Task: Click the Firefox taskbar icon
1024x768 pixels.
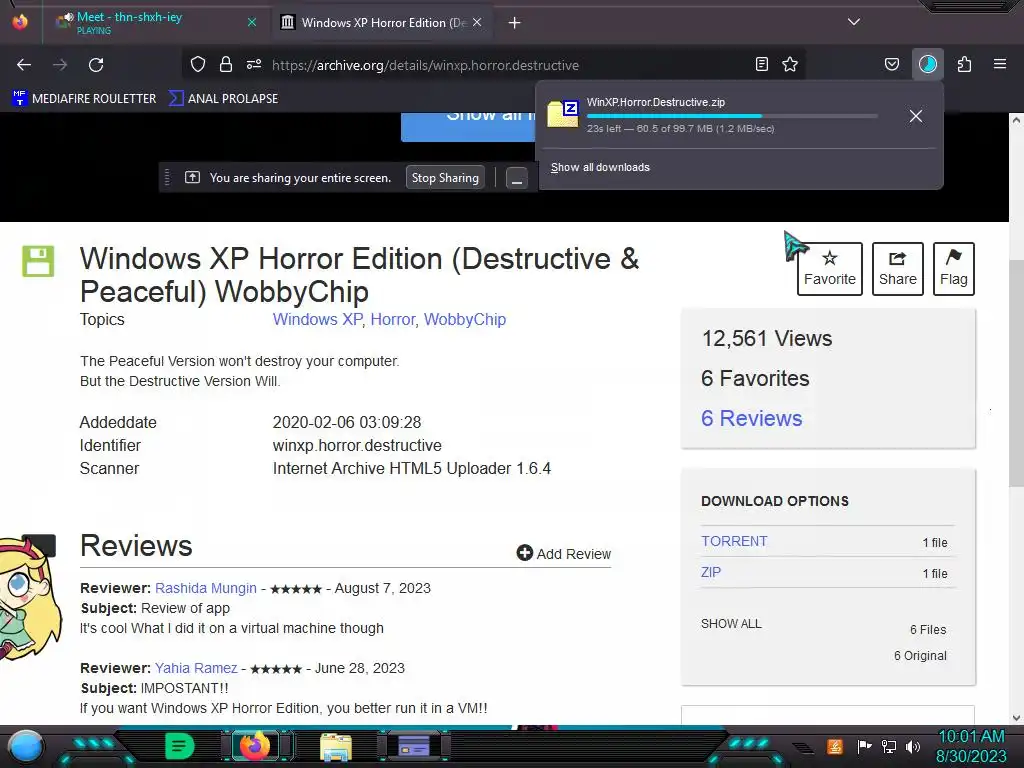Action: tap(255, 746)
